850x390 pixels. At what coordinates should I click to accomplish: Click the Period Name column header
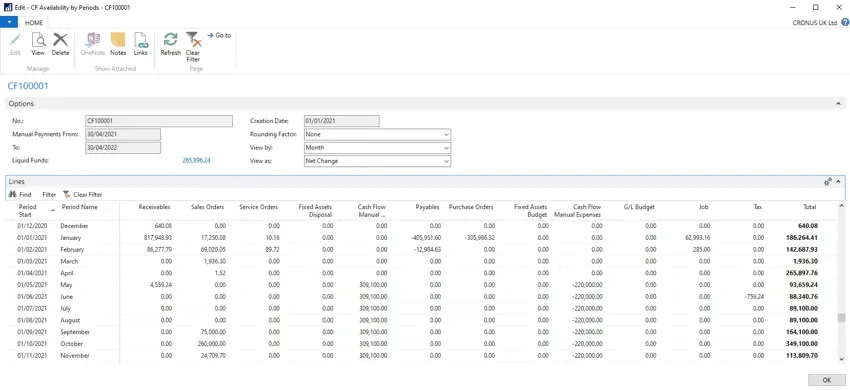click(79, 207)
